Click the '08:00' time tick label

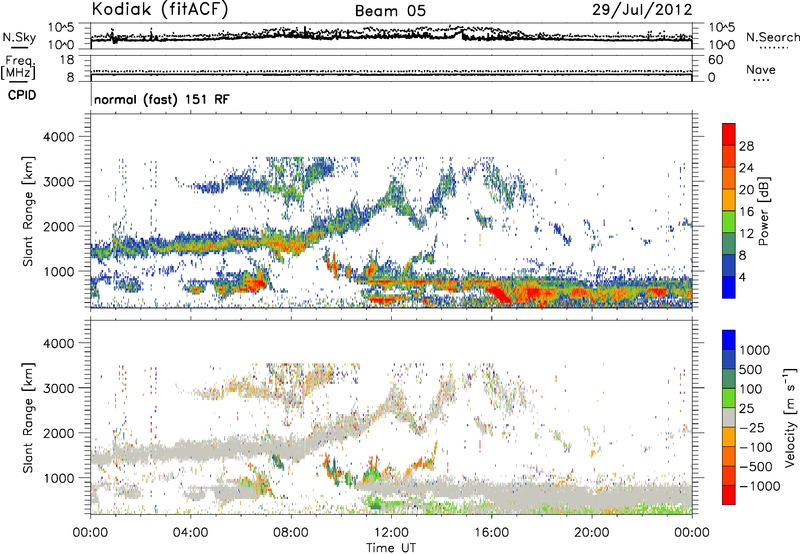tap(290, 533)
